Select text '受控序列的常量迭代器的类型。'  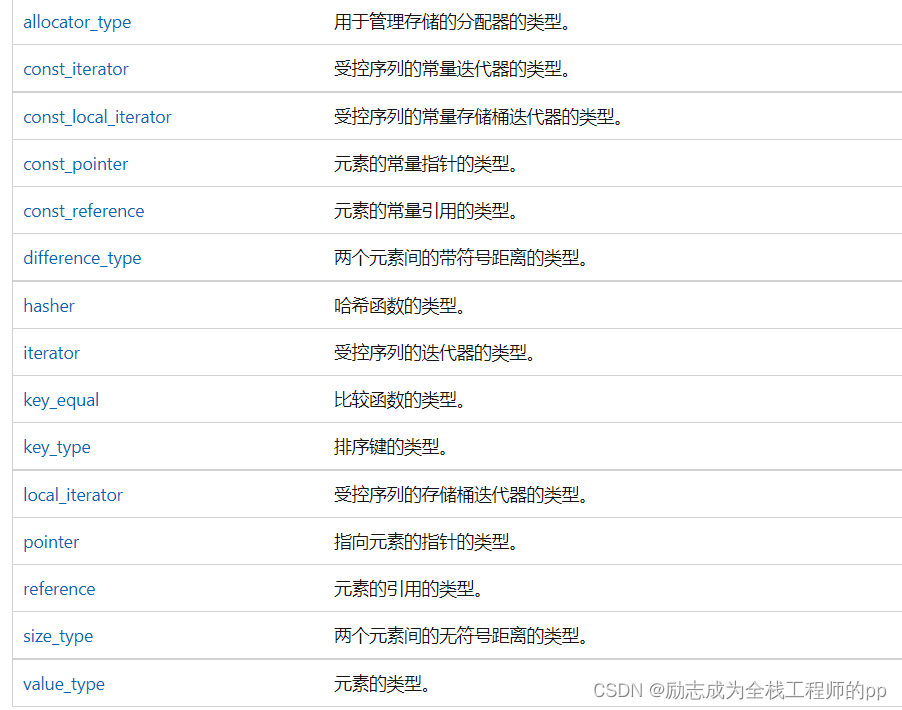coord(452,69)
